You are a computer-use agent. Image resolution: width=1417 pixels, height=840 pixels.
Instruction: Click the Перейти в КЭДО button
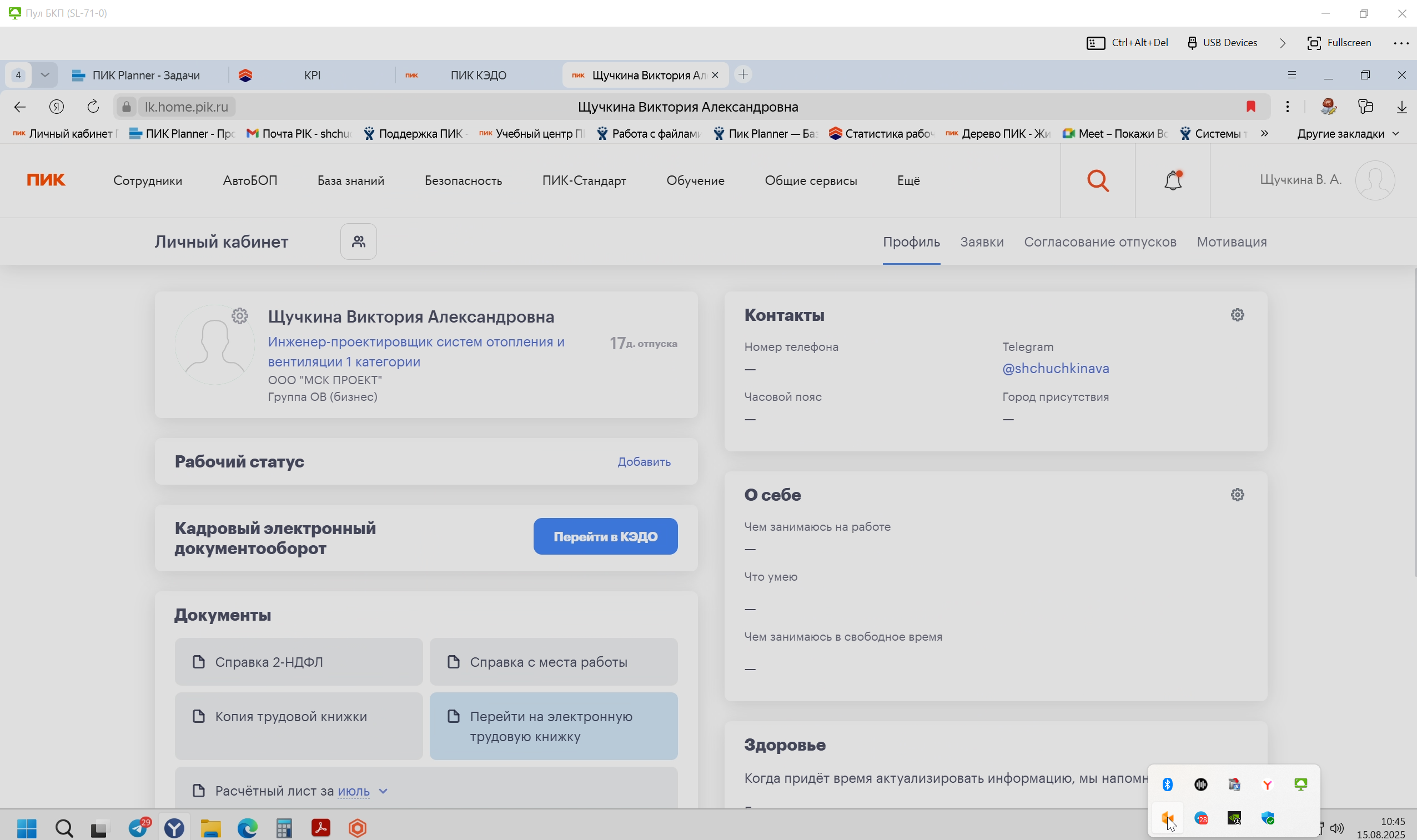pyautogui.click(x=605, y=536)
